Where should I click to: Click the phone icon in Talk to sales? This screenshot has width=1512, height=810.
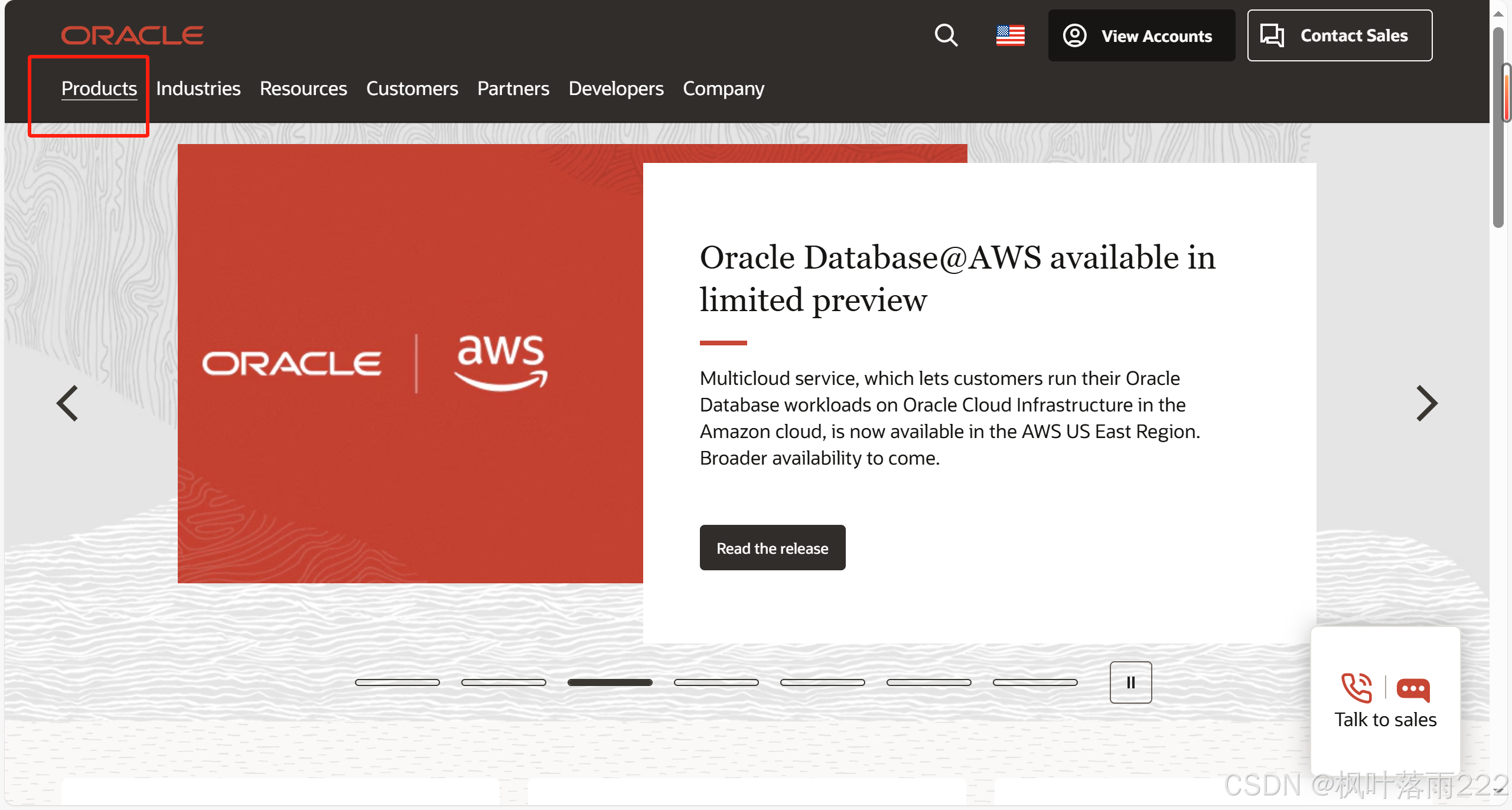(x=1357, y=688)
